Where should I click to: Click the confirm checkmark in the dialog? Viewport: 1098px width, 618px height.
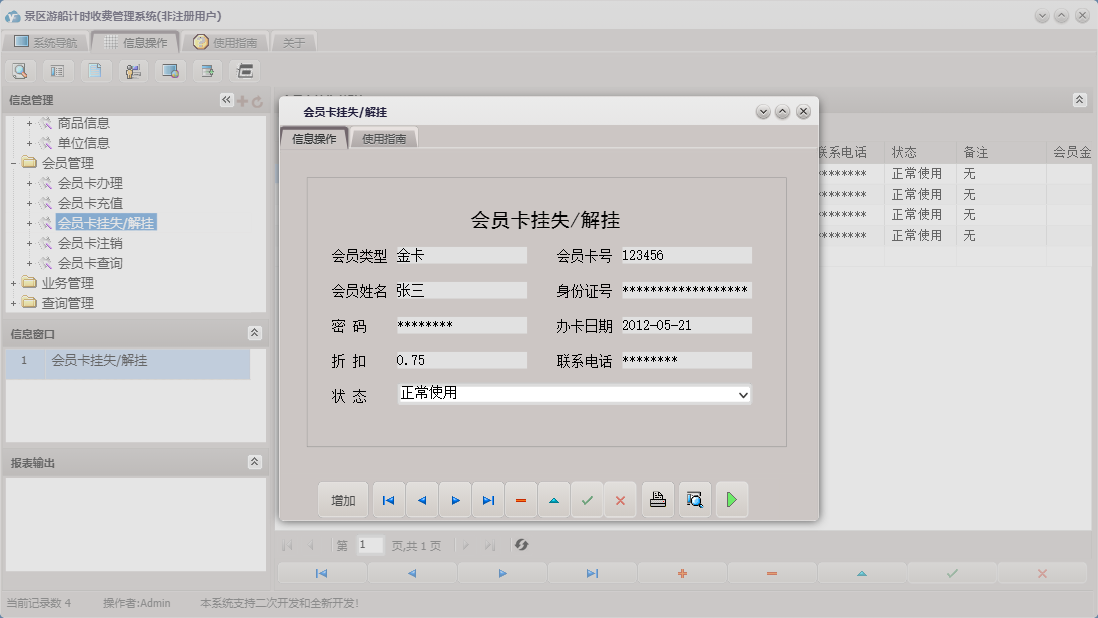tap(588, 499)
